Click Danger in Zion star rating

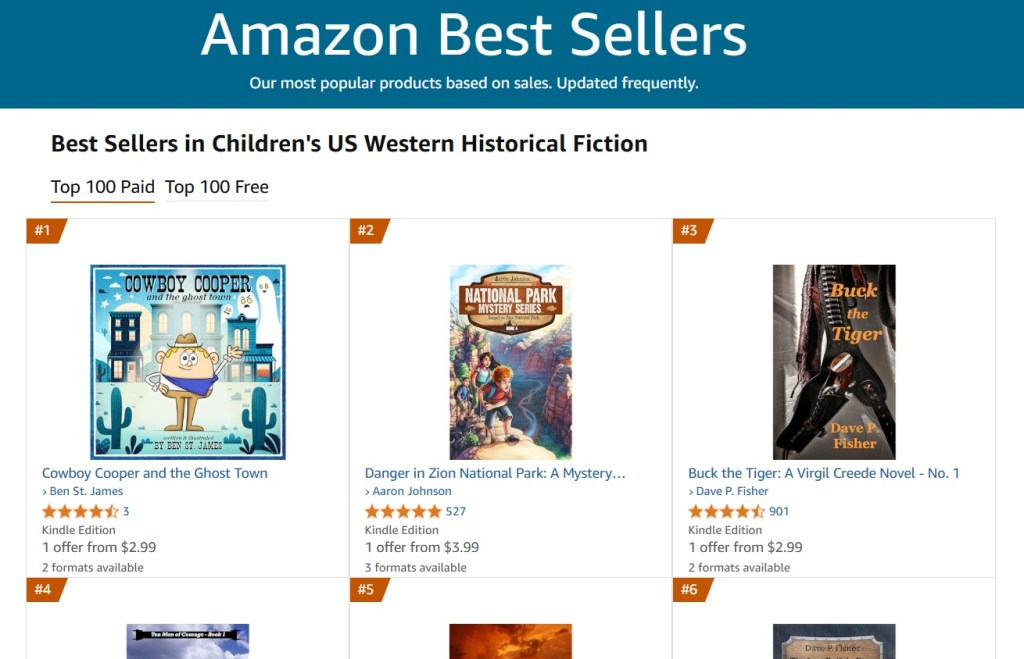tap(403, 511)
